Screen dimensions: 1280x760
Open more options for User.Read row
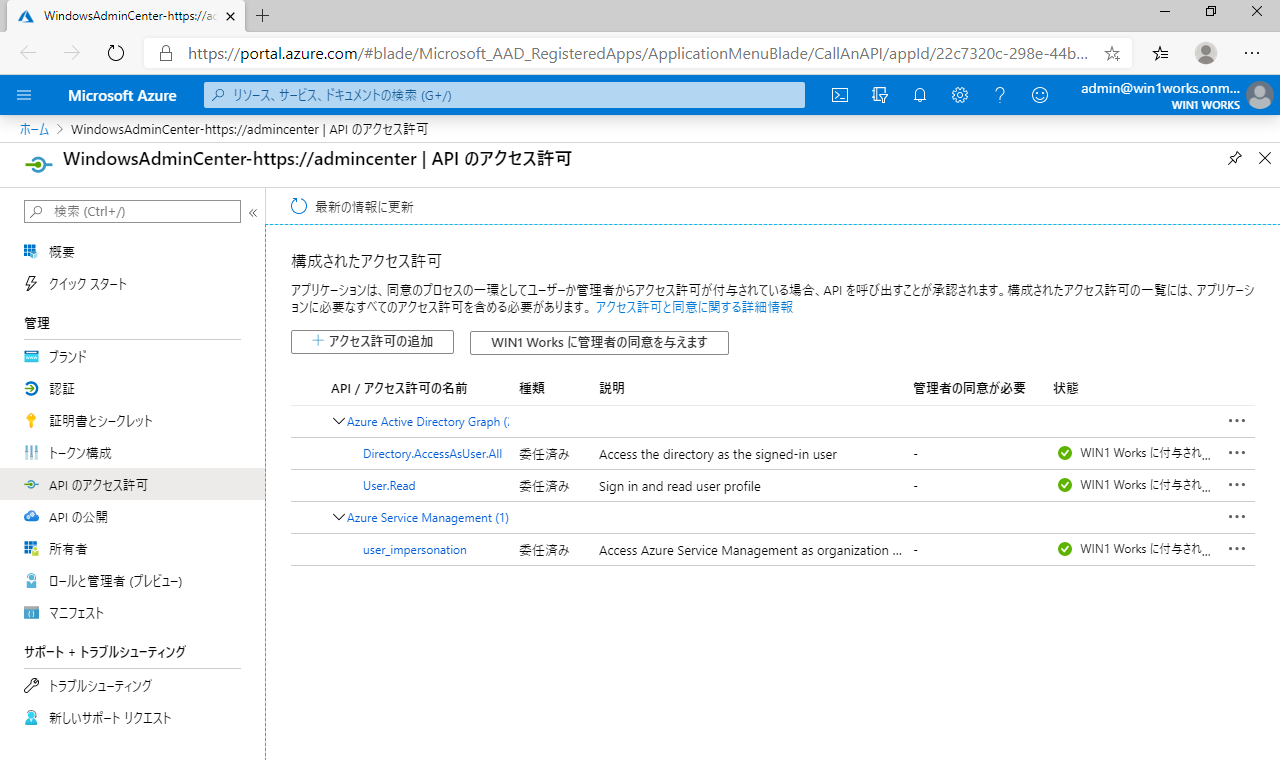tap(1237, 485)
